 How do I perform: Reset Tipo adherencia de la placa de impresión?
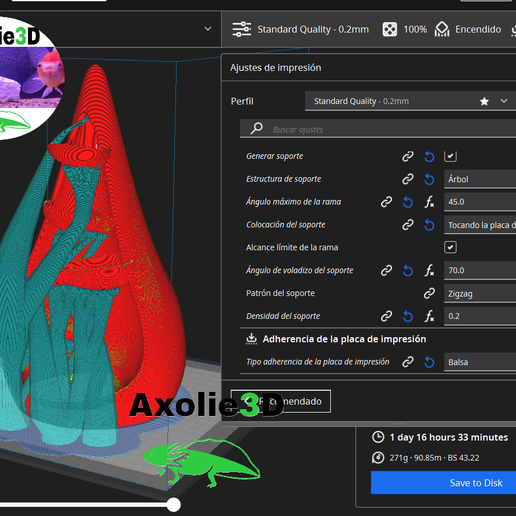(x=429, y=362)
